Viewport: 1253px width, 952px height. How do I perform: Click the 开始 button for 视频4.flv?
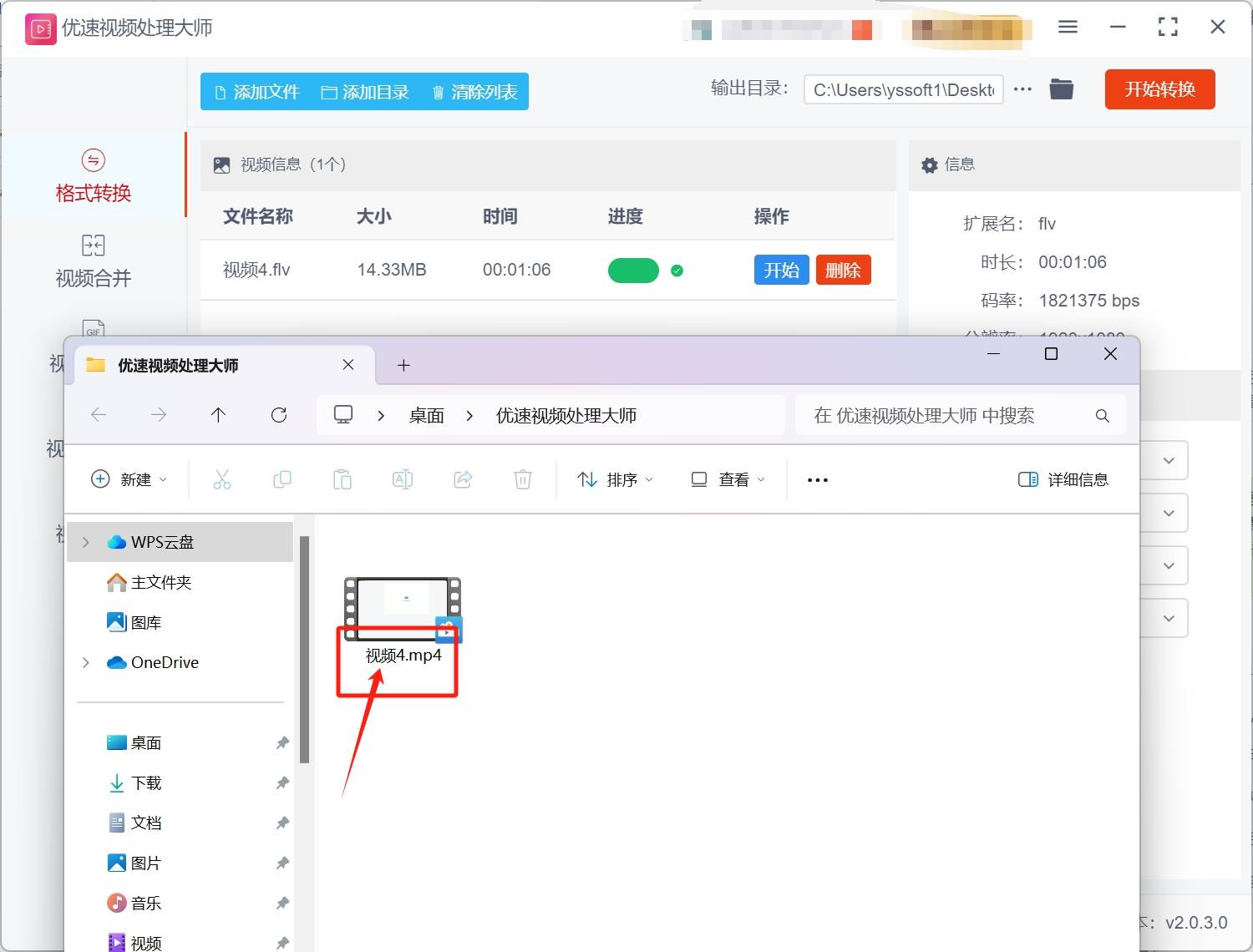[x=781, y=270]
